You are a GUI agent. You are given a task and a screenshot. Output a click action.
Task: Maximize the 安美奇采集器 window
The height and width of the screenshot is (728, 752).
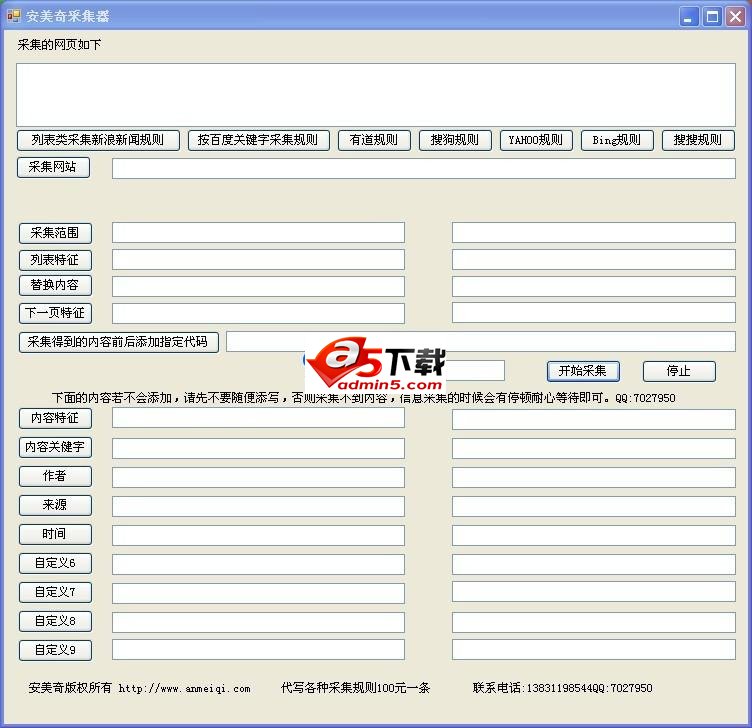(712, 17)
